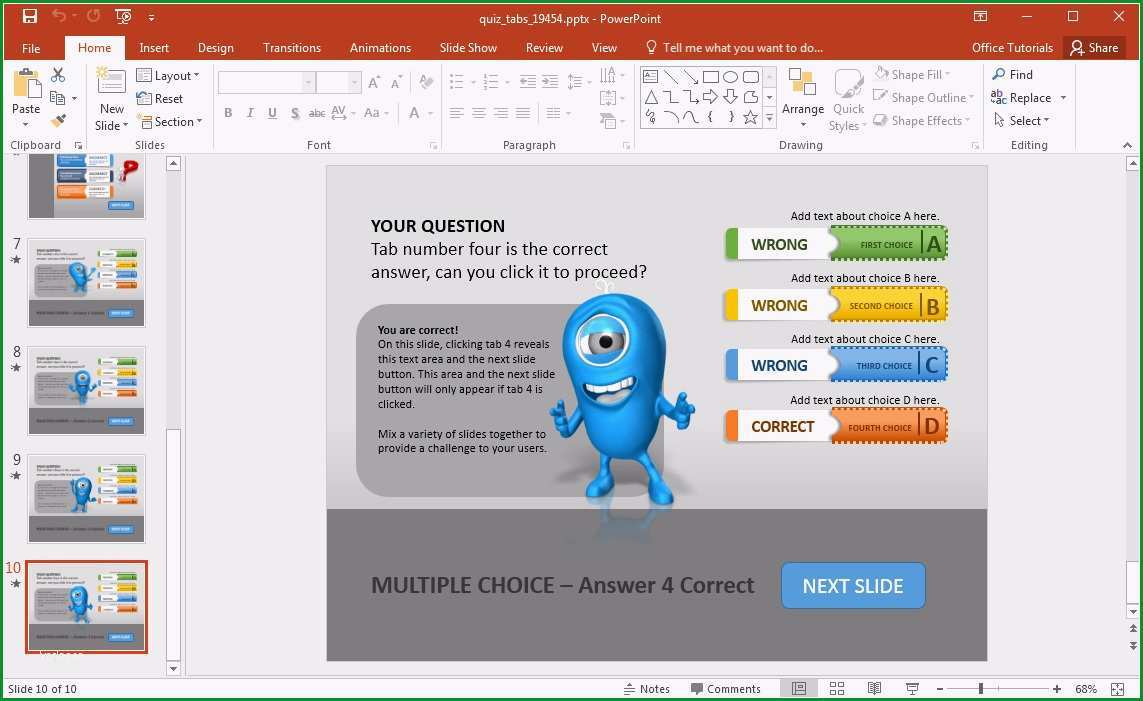The height and width of the screenshot is (701, 1143).
Task: Click the Quick Styles button
Action: 848,101
